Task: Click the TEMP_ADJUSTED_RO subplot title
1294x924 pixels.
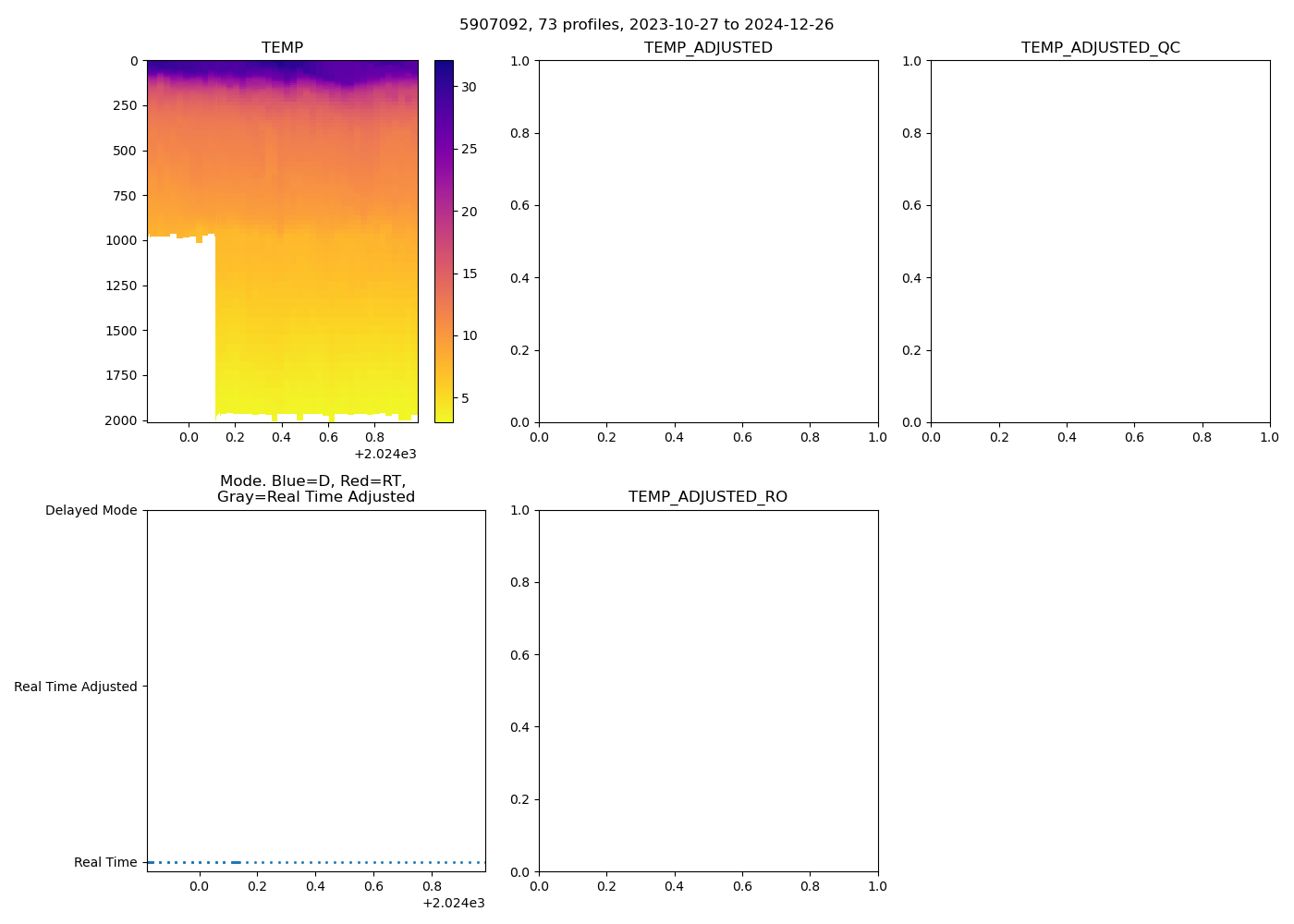Action: coord(708,497)
